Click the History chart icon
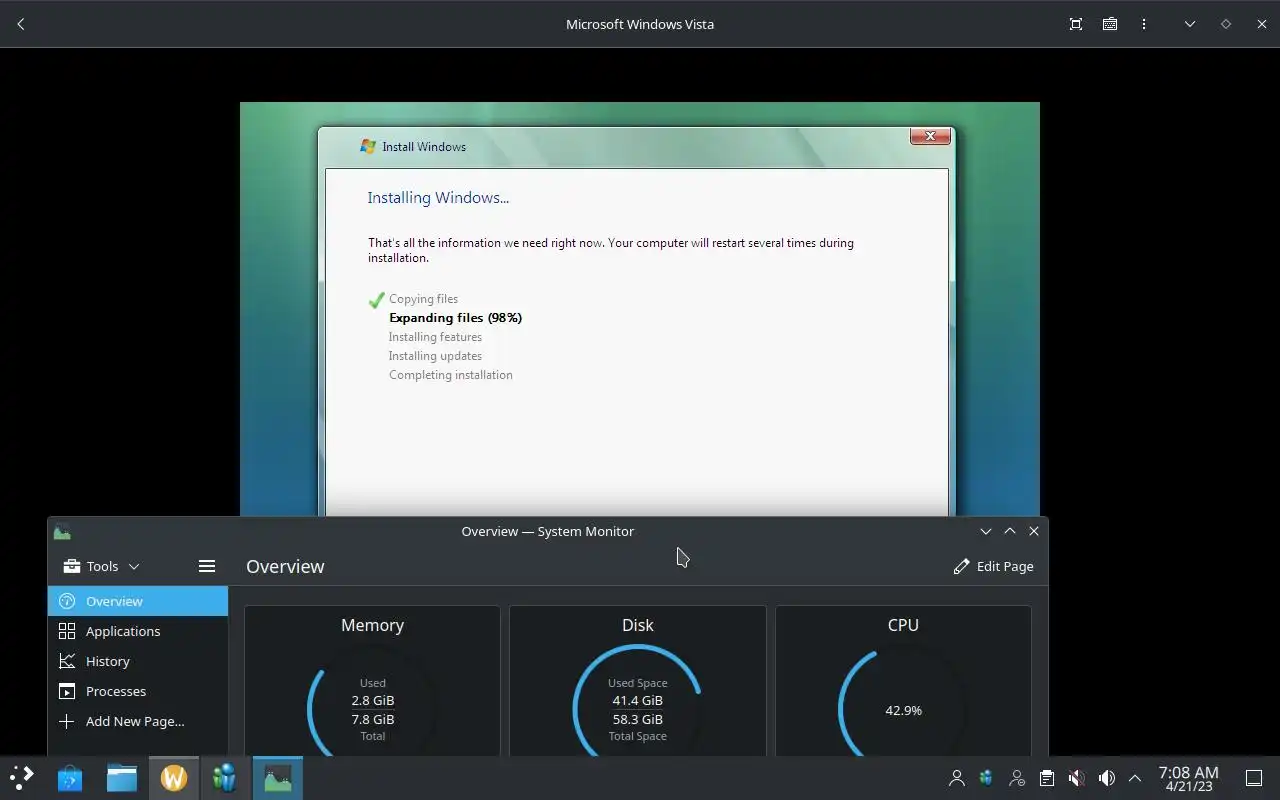 pyautogui.click(x=67, y=661)
